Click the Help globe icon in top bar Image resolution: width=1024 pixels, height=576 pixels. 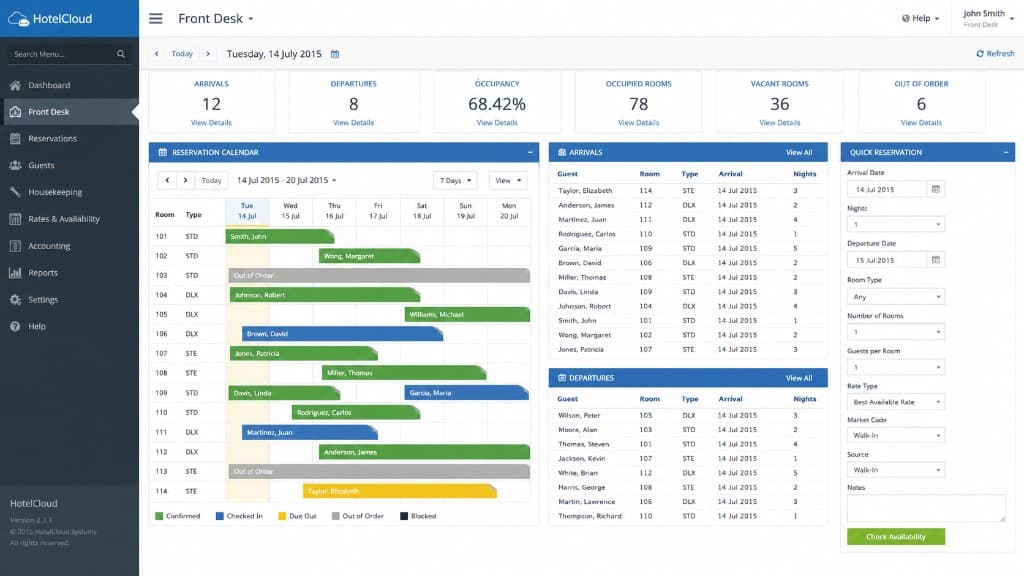[x=906, y=18]
